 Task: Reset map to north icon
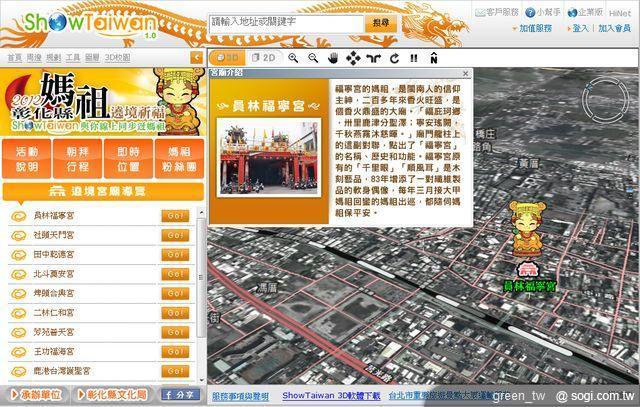coord(433,58)
